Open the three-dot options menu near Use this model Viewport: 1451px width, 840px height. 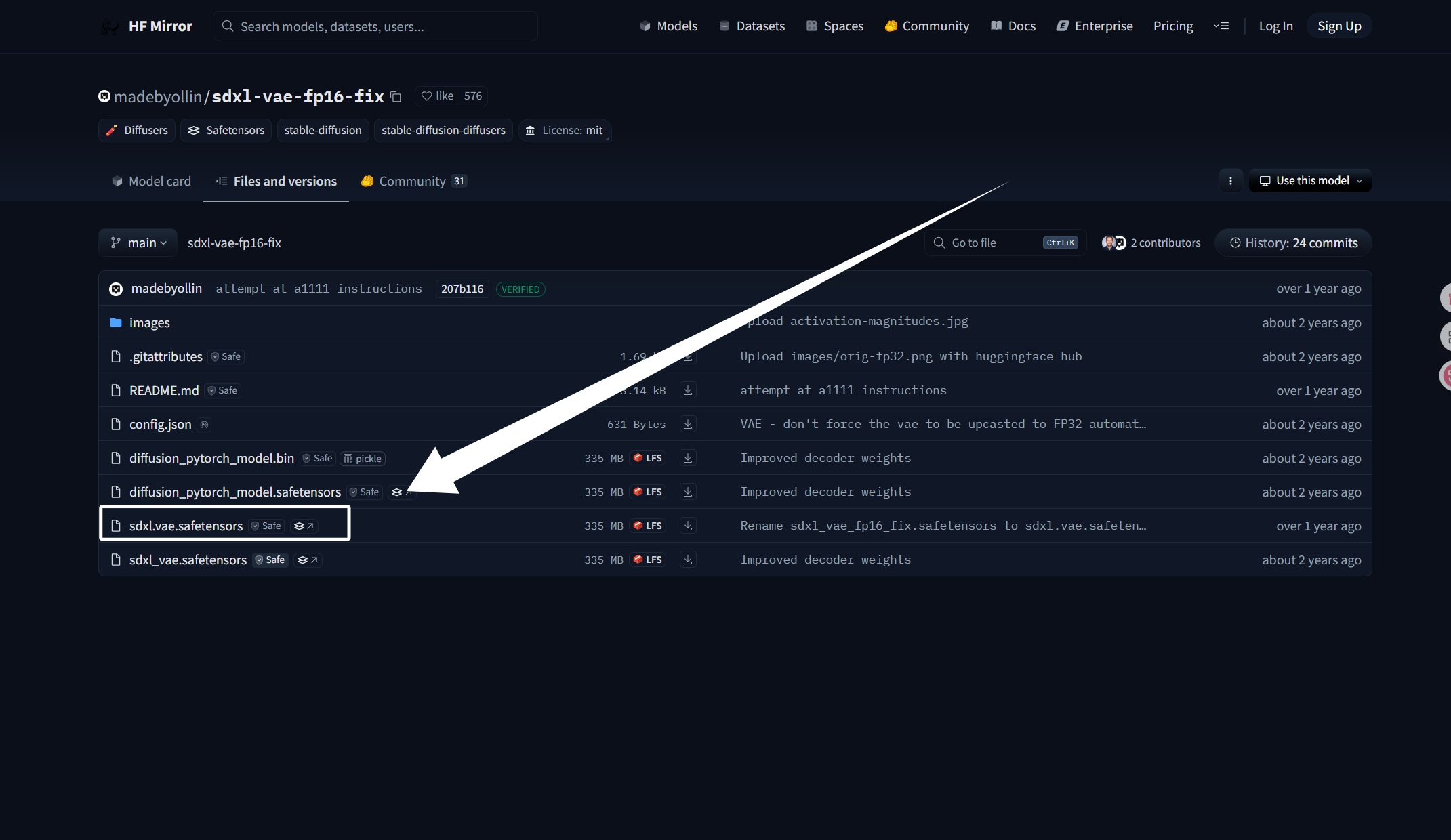point(1231,181)
